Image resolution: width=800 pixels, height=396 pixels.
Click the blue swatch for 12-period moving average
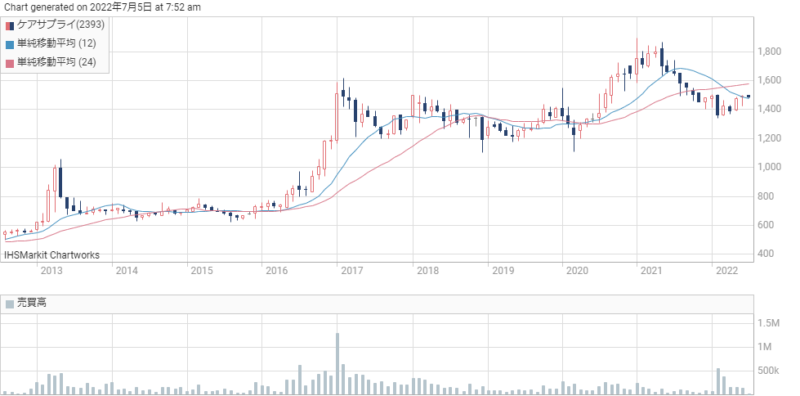(x=10, y=44)
